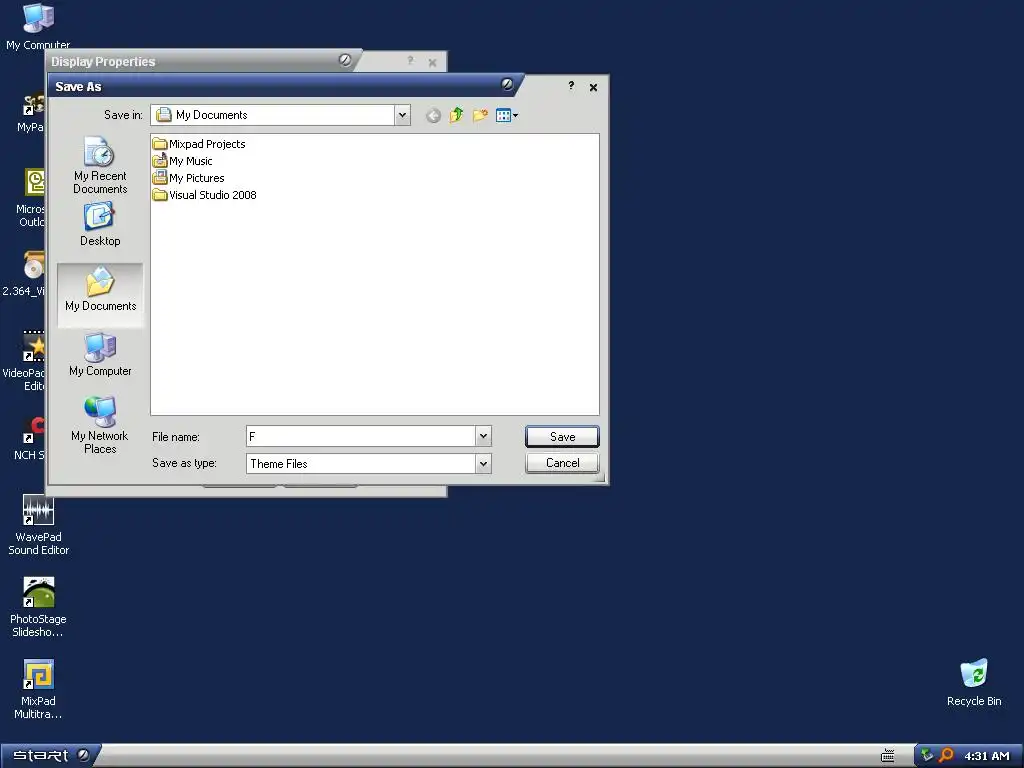Screen dimensions: 1024x768
Task: Open the Start menu
Action: pos(50,755)
